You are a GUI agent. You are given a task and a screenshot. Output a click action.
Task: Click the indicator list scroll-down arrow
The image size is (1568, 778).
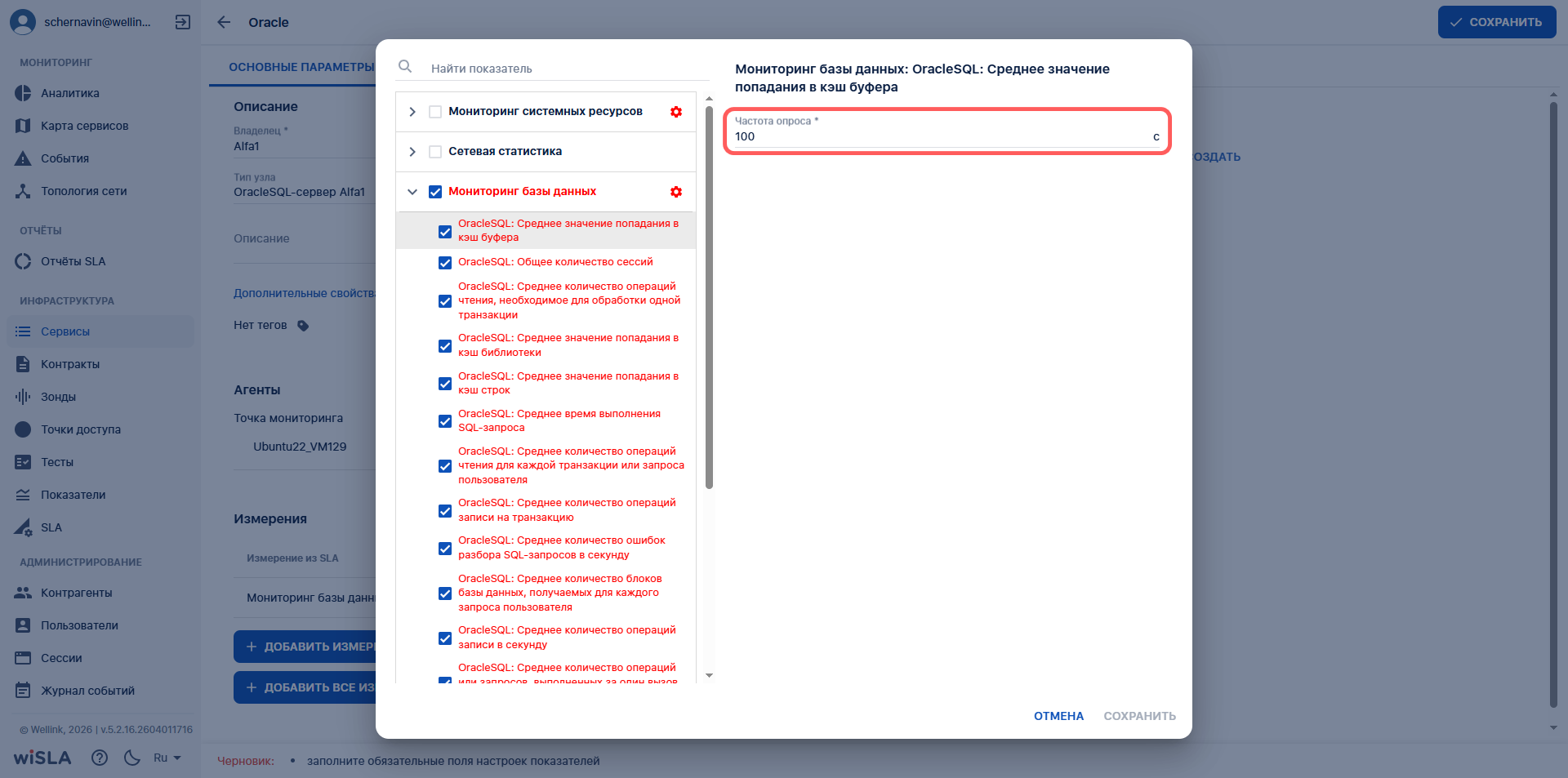click(x=709, y=675)
